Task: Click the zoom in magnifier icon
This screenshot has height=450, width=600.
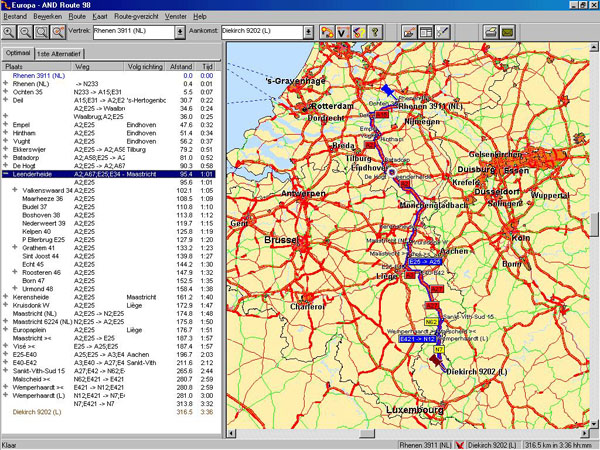Action: tap(11, 33)
